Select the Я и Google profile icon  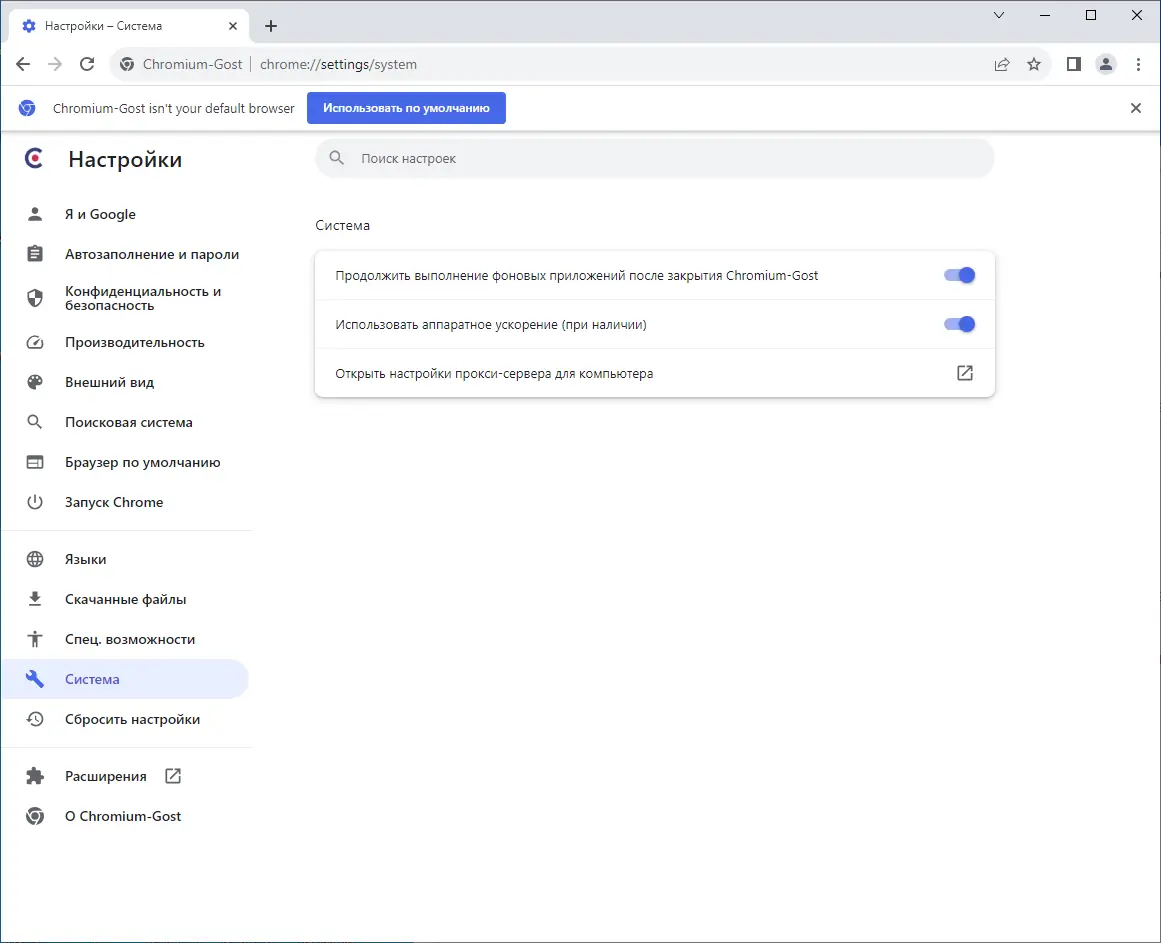pyautogui.click(x=34, y=213)
